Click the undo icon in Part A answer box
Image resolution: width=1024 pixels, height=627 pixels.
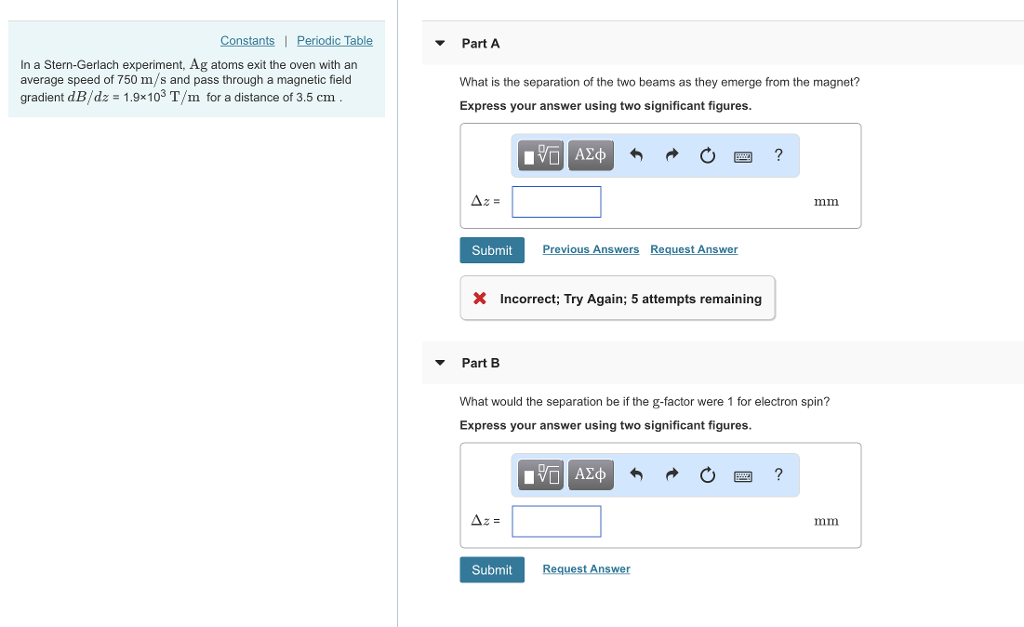(x=636, y=155)
